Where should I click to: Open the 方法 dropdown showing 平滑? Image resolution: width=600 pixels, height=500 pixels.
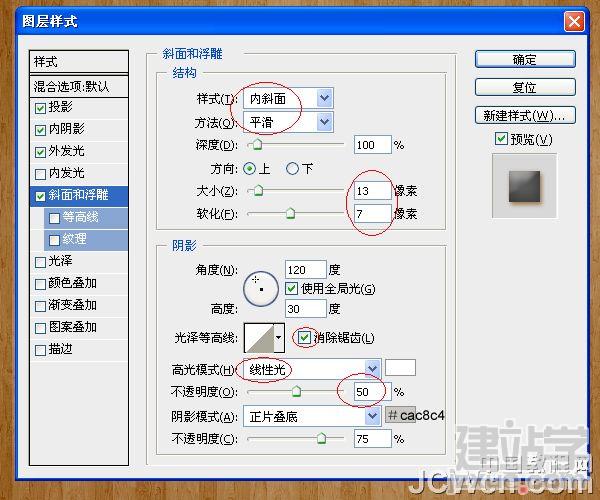[x=288, y=122]
